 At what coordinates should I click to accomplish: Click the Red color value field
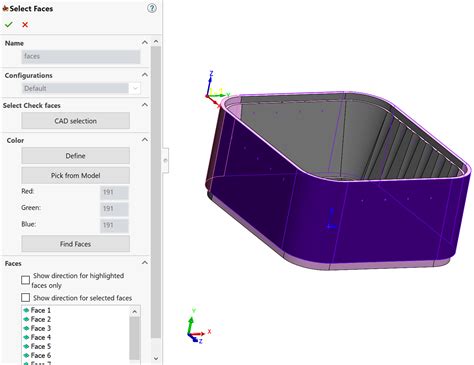114,192
